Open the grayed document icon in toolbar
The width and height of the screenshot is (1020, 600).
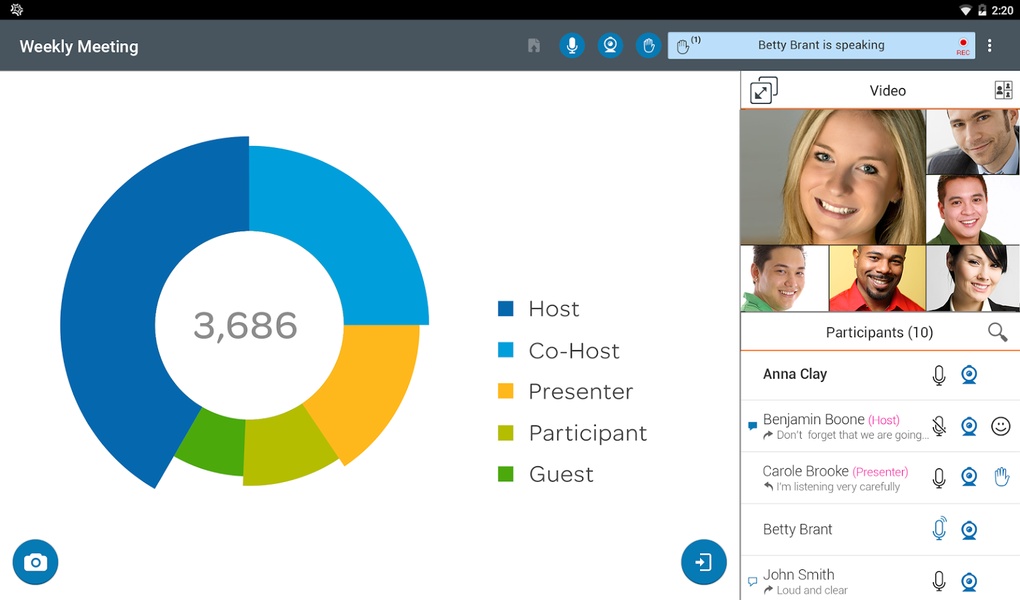tap(534, 46)
